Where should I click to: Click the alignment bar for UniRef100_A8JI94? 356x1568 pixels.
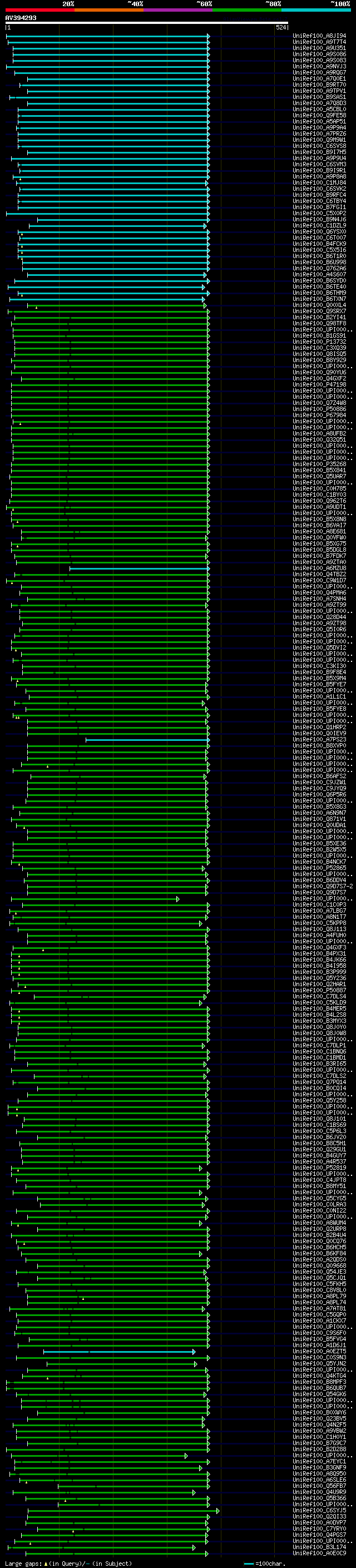click(x=108, y=36)
